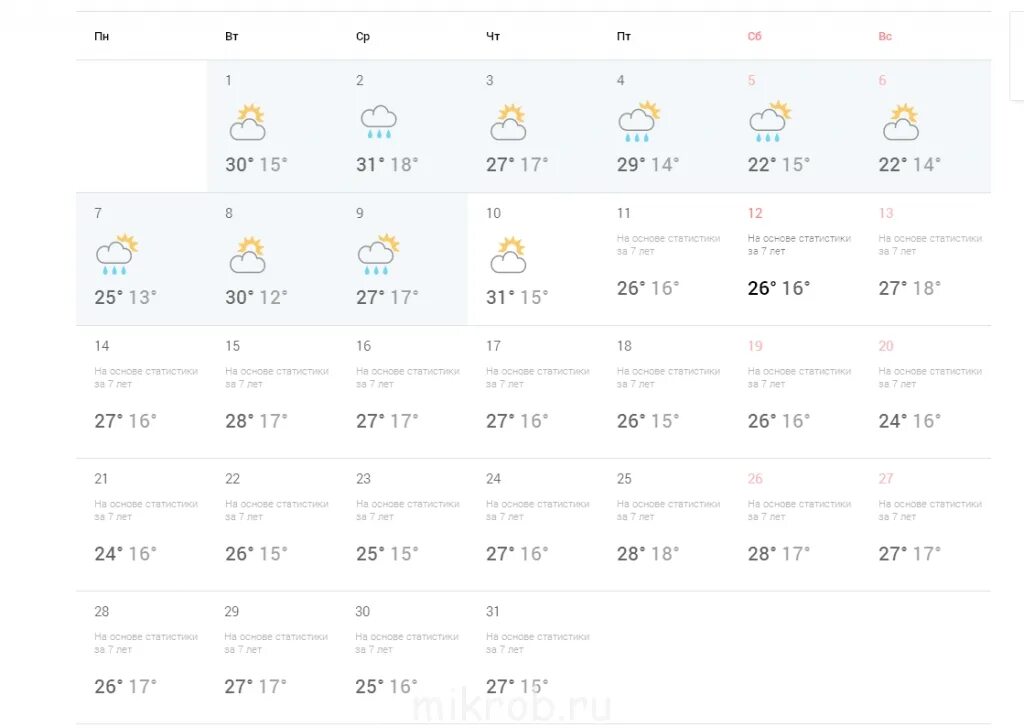Viewport: 1024px width, 728px height.
Task: Select the Сб weekend column header
Action: pyautogui.click(x=754, y=36)
